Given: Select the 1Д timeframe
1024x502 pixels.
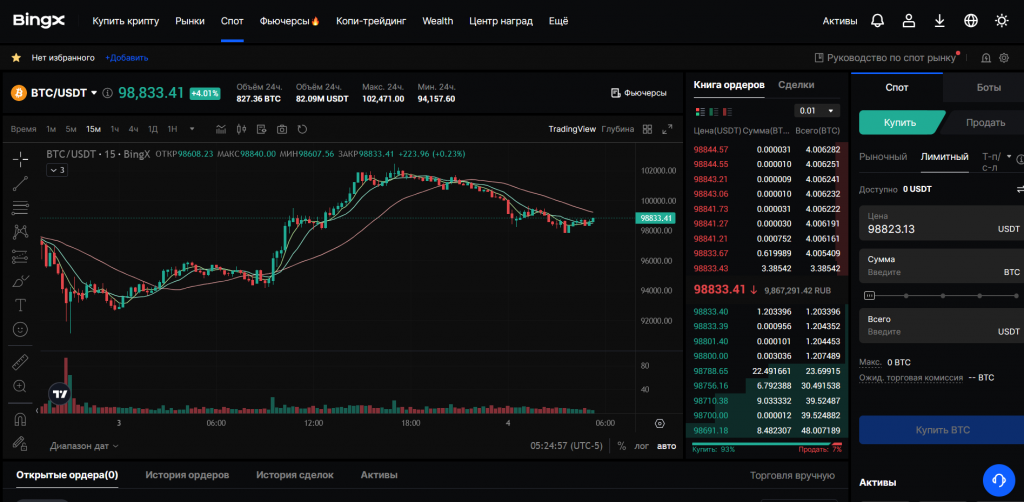Looking at the screenshot, I should [153, 129].
